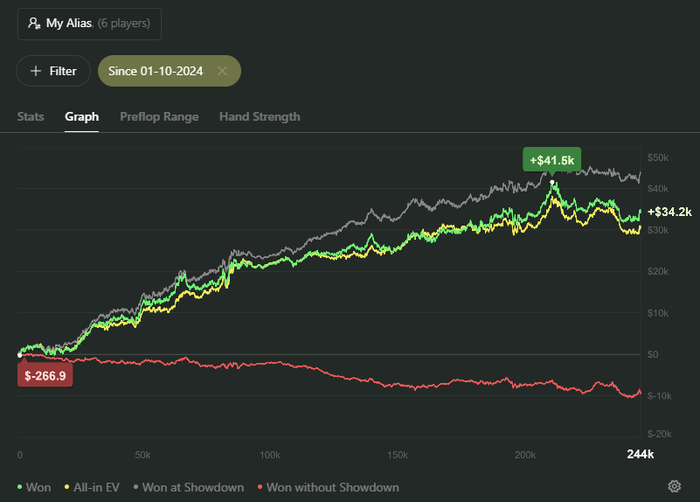Viewport: 700px width, 502px height.
Task: Click the player alias person icon
Action: pos(34,22)
